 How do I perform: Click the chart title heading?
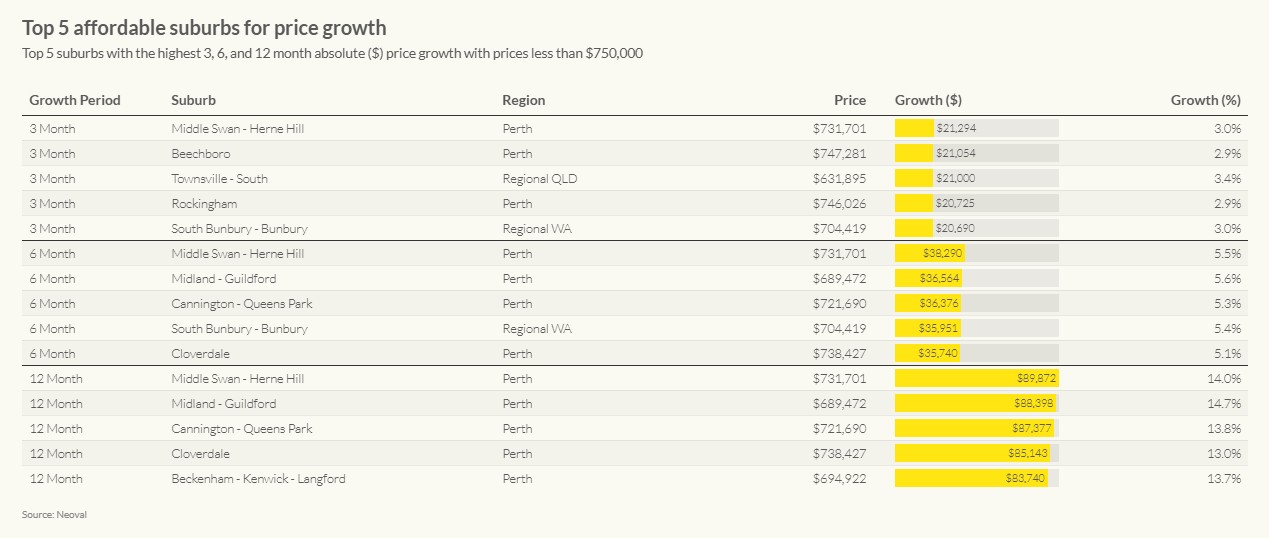click(204, 28)
